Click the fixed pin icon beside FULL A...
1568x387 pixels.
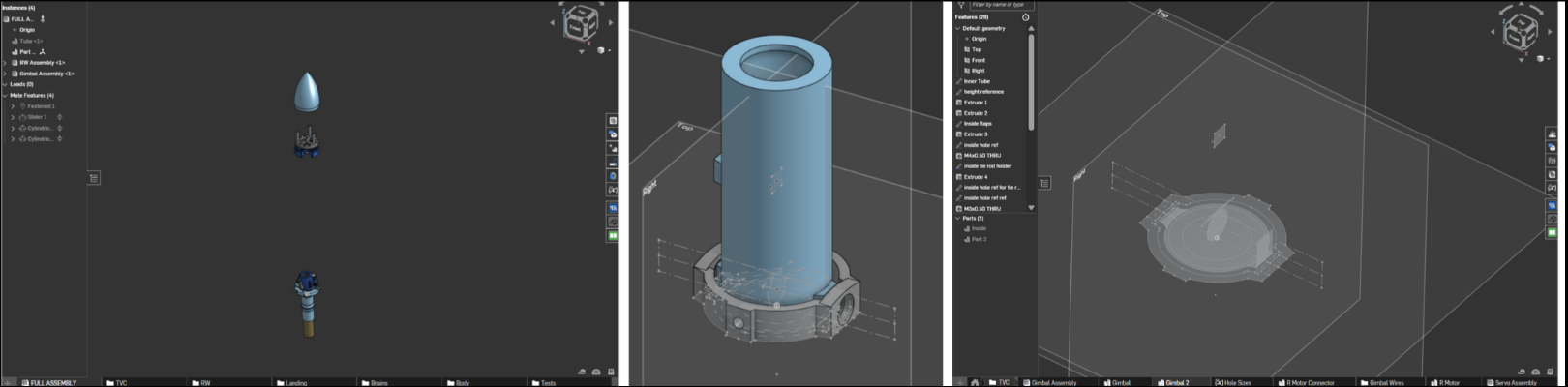pos(42,19)
